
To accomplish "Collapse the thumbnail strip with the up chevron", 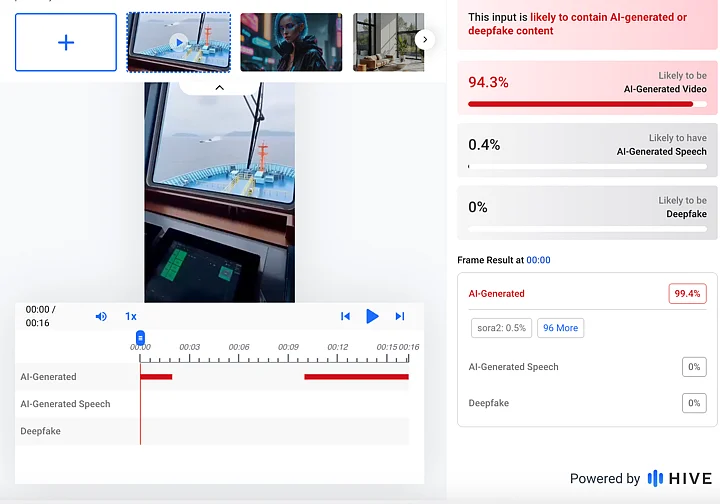I will (x=220, y=88).
